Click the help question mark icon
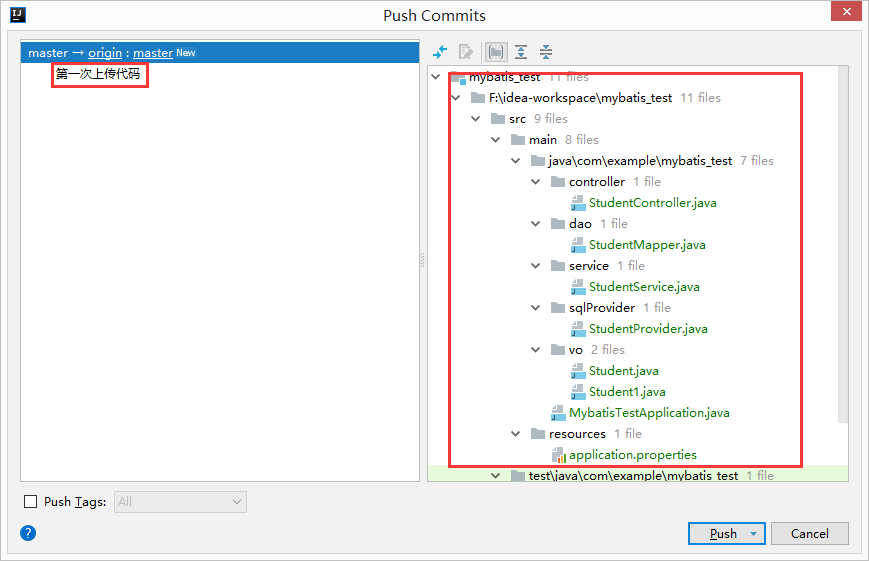The image size is (869, 561). tap(28, 533)
